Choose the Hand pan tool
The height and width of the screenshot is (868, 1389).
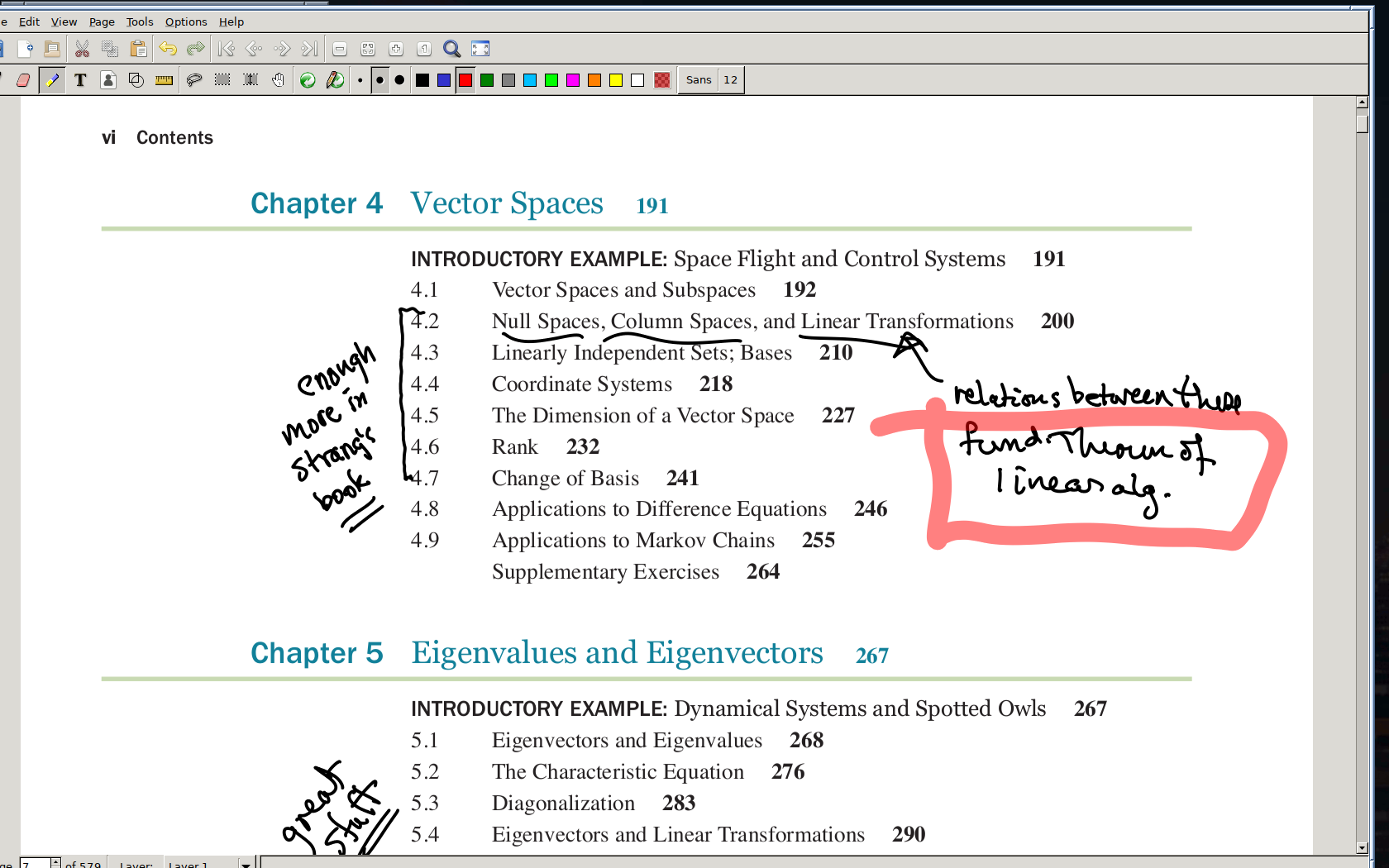pyautogui.click(x=279, y=80)
